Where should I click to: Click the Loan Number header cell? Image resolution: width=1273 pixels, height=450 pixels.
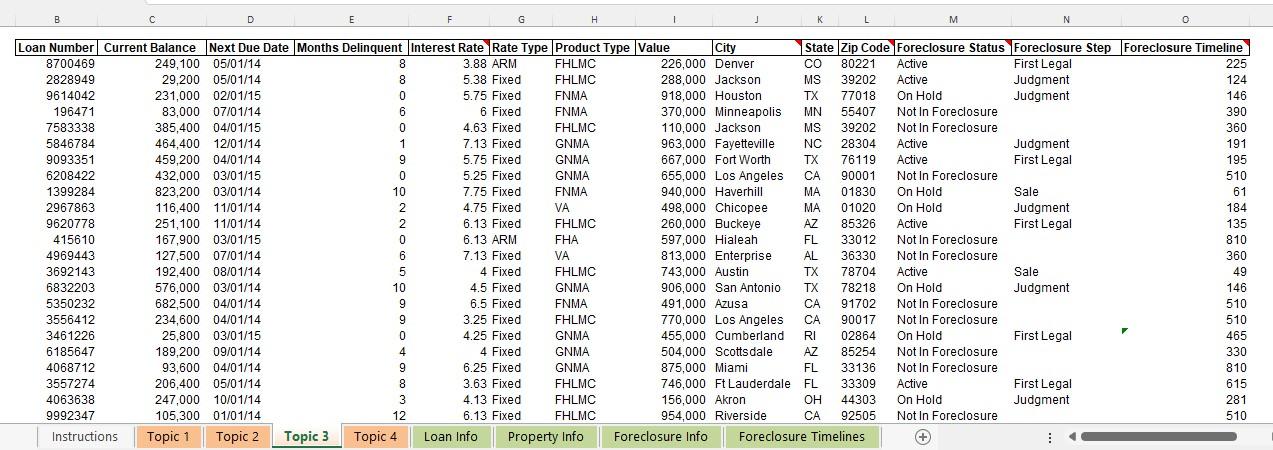pos(56,47)
